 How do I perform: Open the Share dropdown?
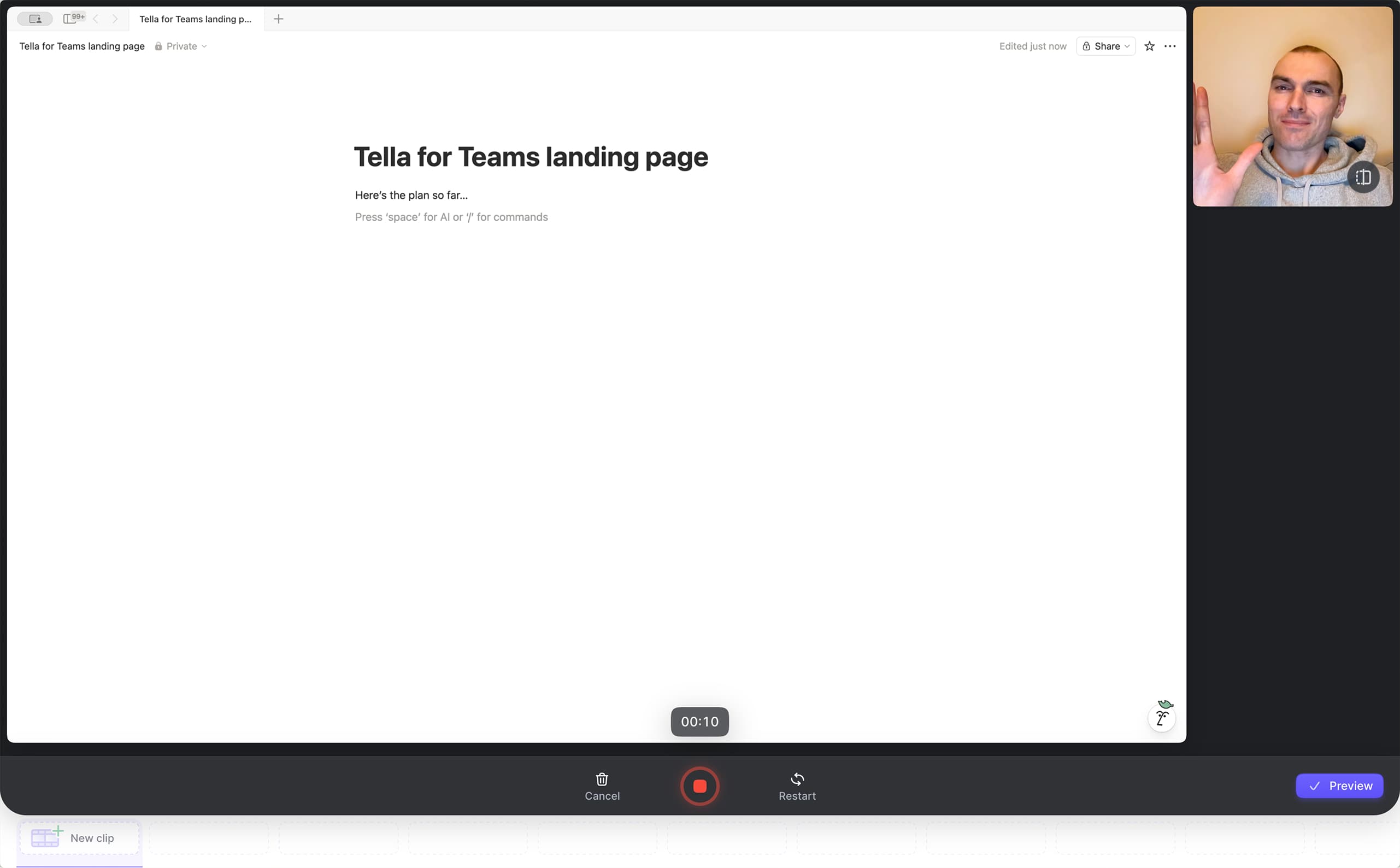tap(1105, 46)
